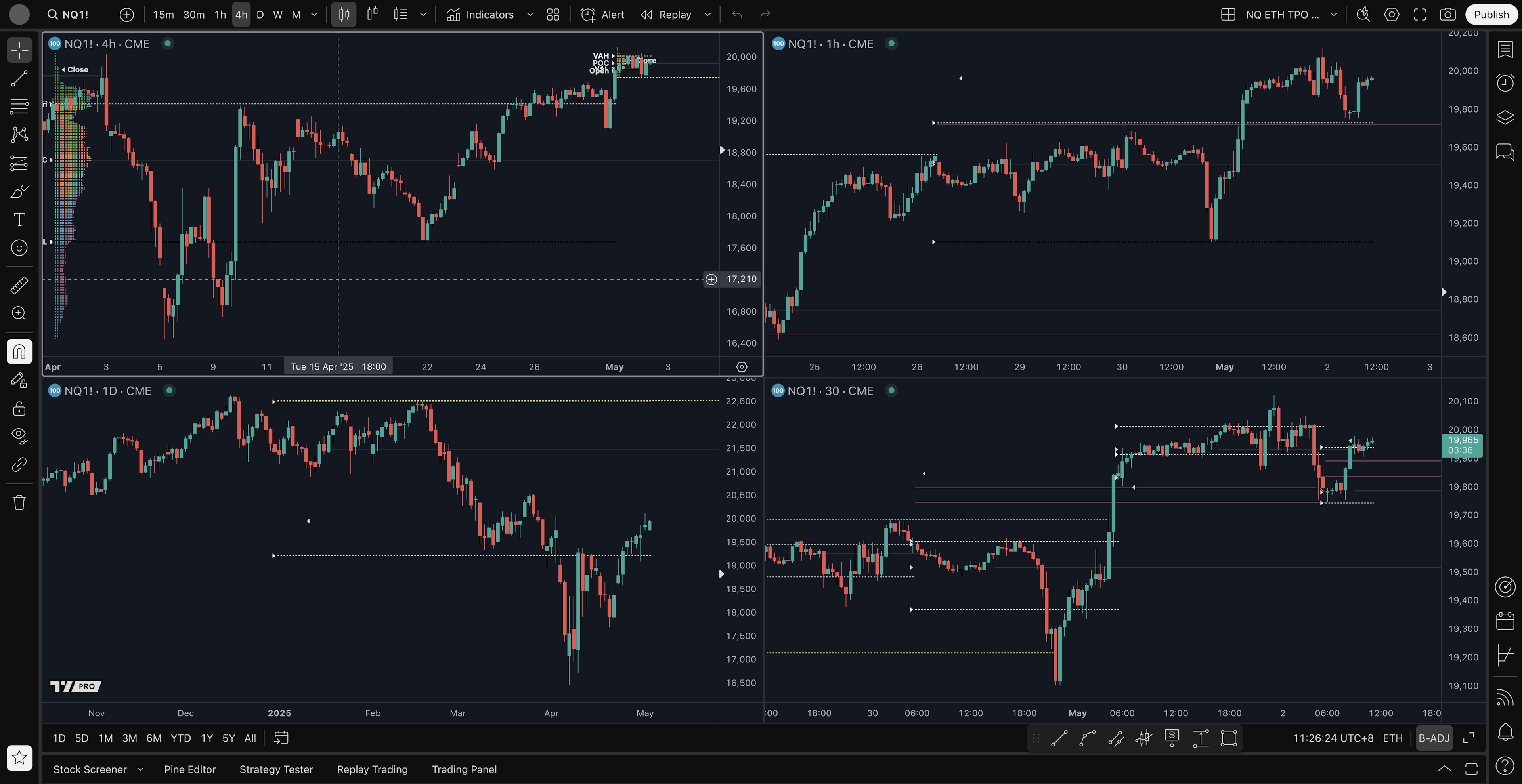Image resolution: width=1522 pixels, height=784 pixels.
Task: Click the Measure ruler tool
Action: (x=19, y=285)
